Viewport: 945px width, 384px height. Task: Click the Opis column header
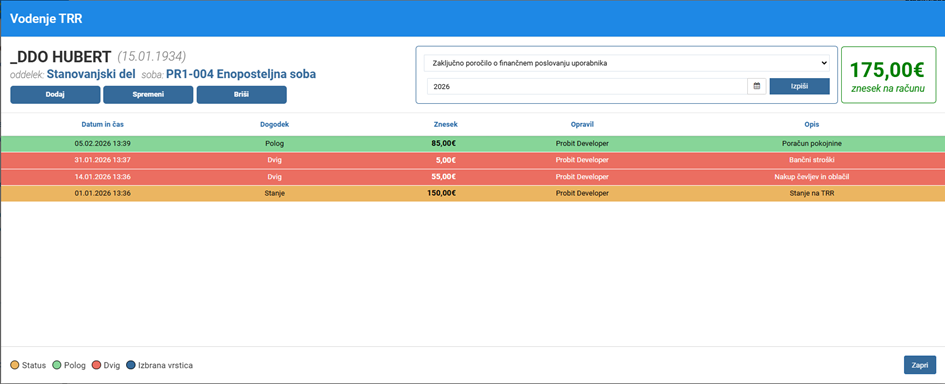[811, 124]
